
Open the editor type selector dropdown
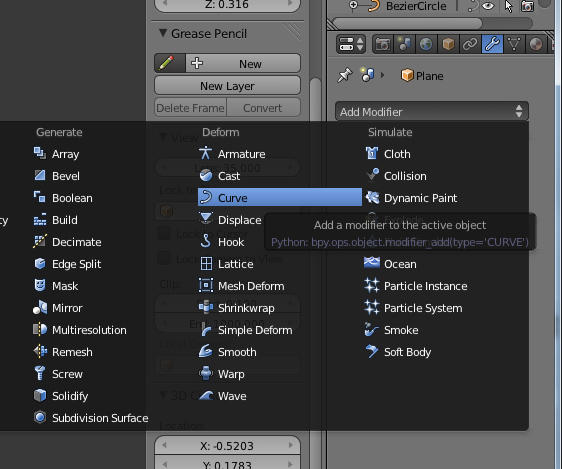(351, 44)
